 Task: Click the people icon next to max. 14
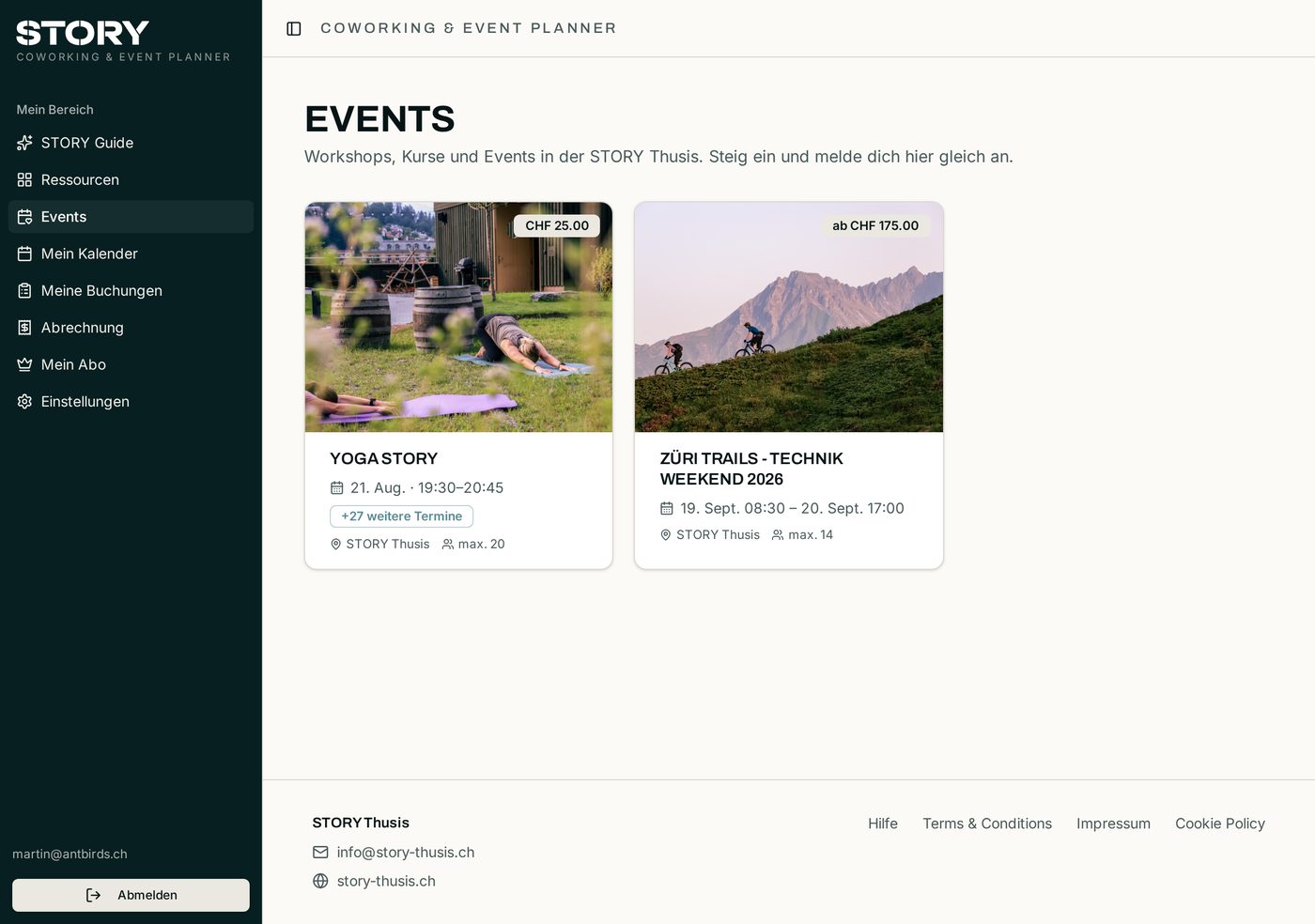click(x=778, y=535)
